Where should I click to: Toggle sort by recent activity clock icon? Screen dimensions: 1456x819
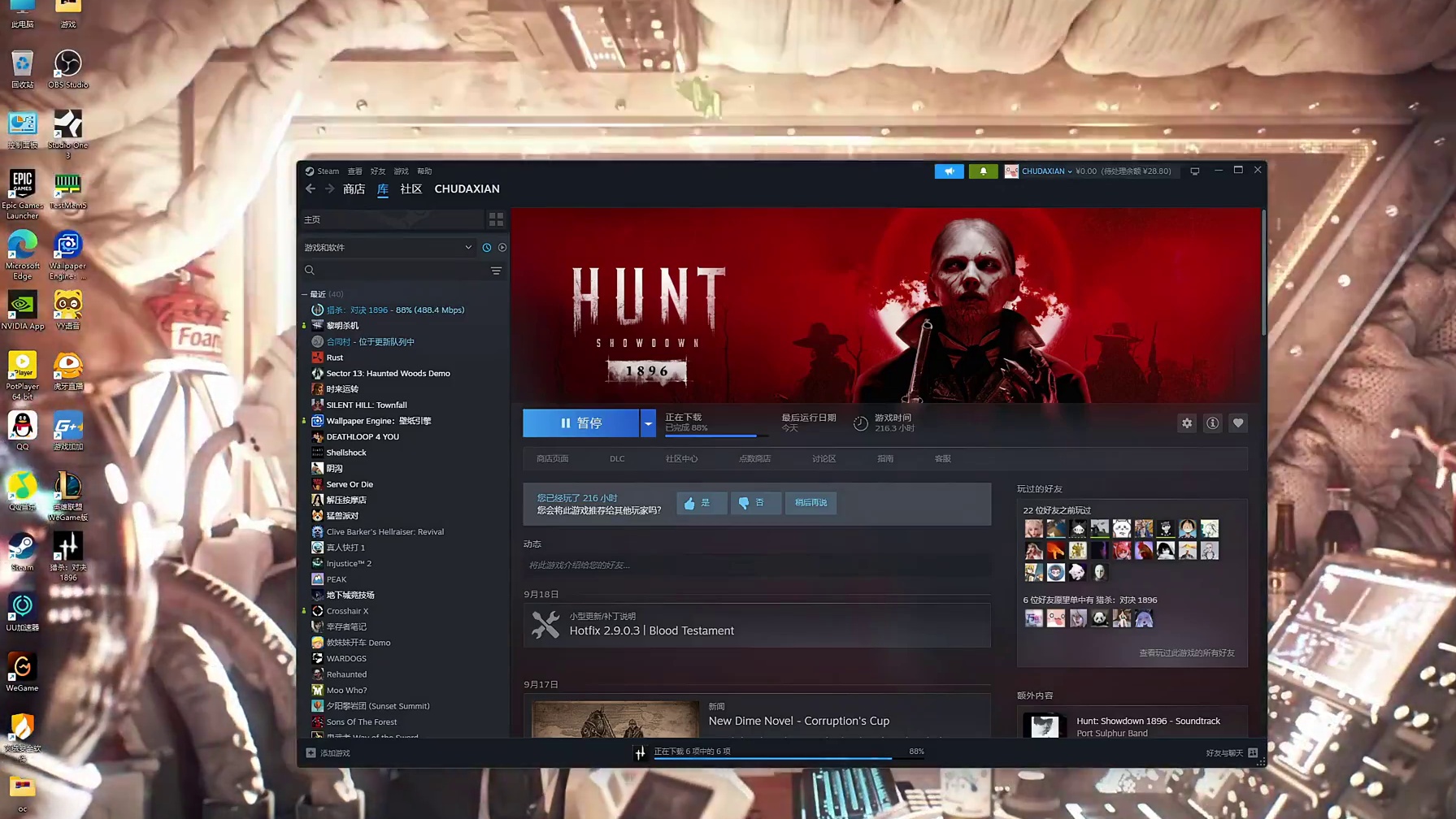(x=487, y=248)
